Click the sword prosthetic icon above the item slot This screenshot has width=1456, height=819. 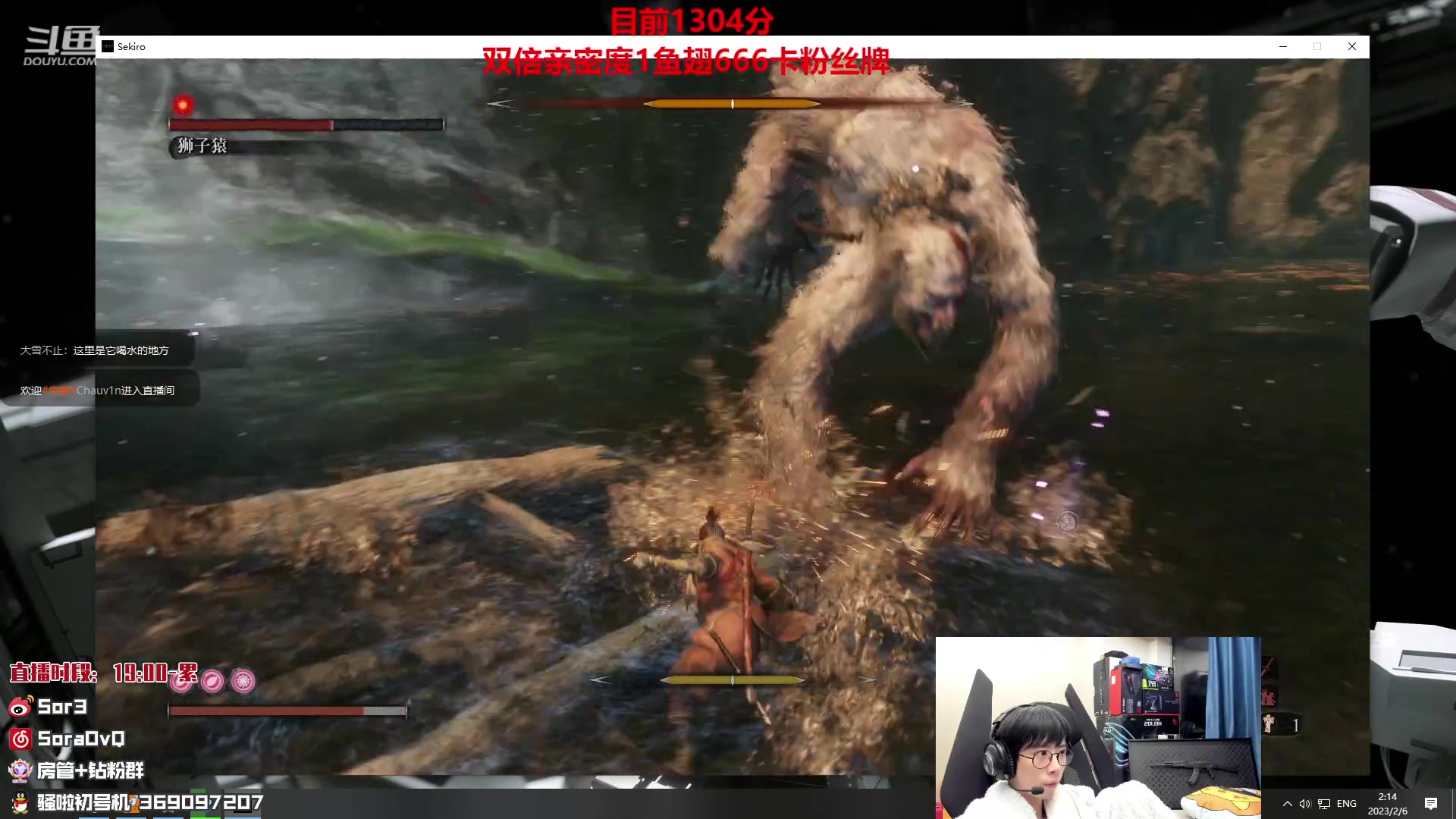[1269, 668]
